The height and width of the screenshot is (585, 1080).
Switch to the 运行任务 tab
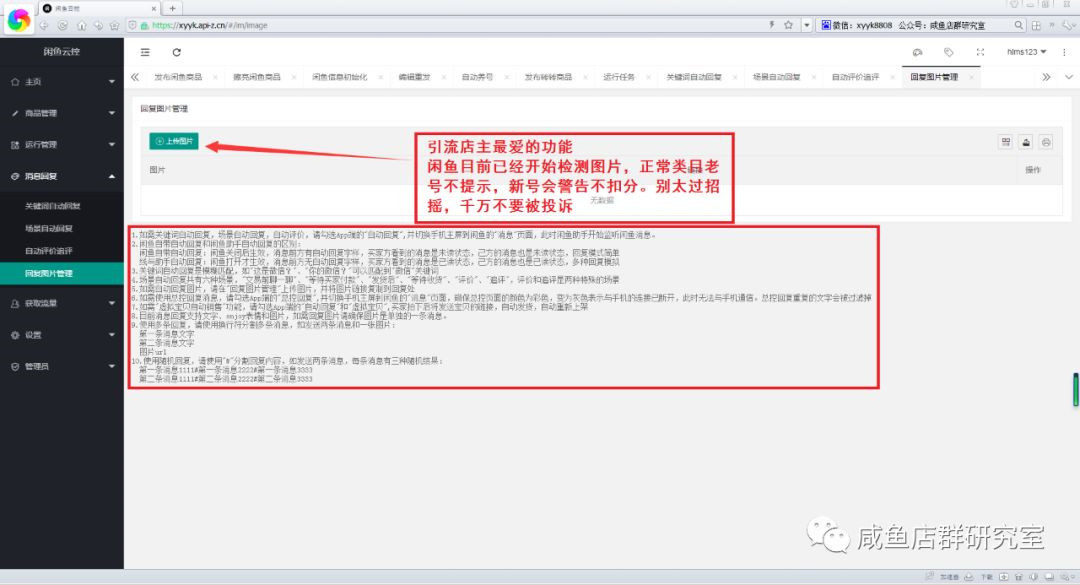pyautogui.click(x=619, y=77)
